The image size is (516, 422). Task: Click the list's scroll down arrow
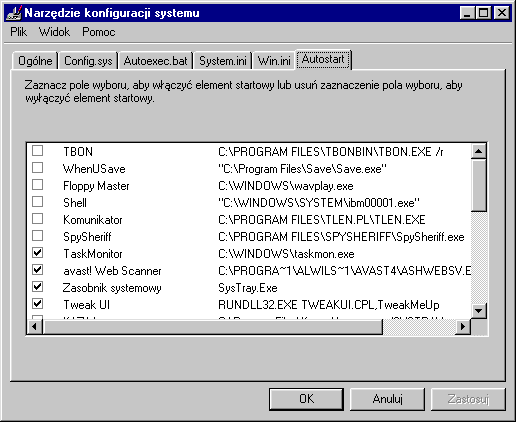[x=479, y=311]
